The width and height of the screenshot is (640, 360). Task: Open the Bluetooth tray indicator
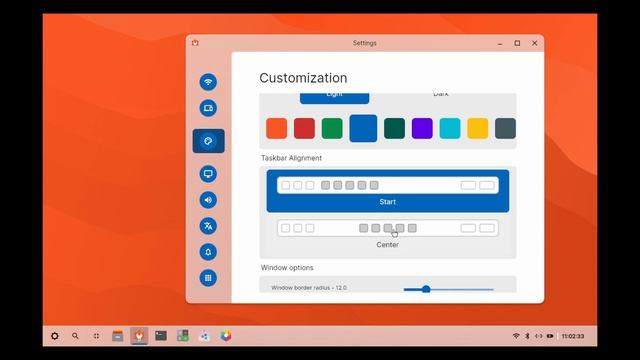[527, 336]
